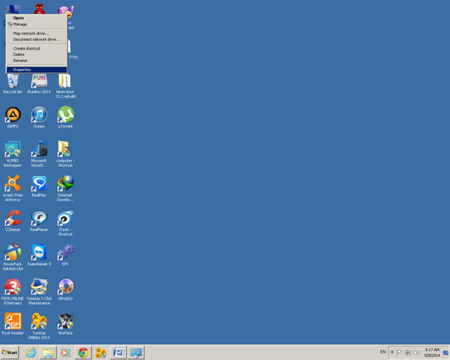
Task: Select the TeamViewer 9 desktop icon
Action: 39,255
